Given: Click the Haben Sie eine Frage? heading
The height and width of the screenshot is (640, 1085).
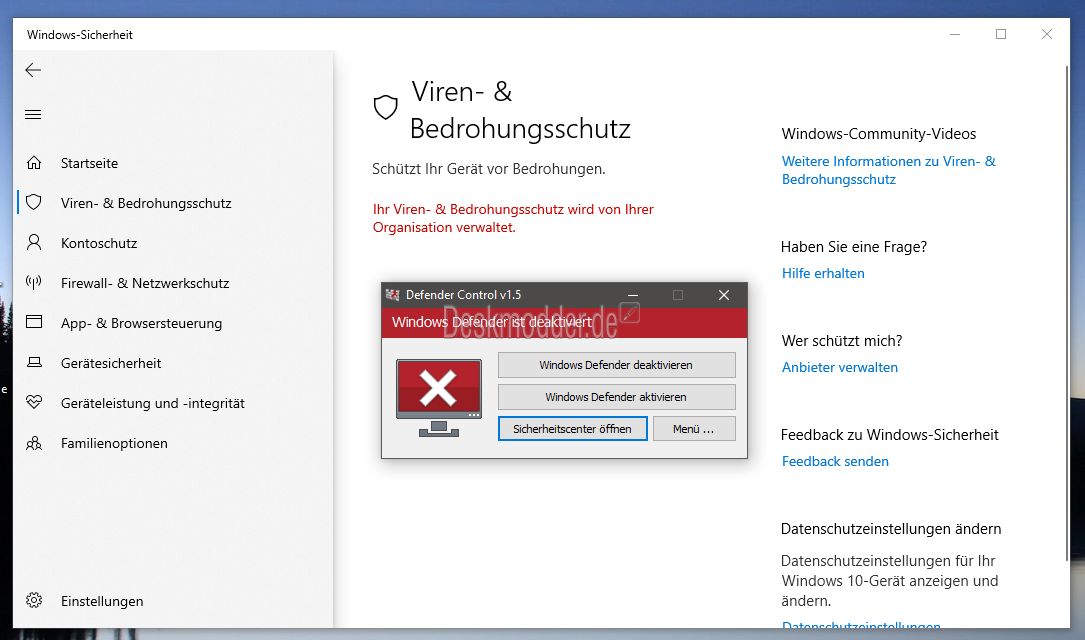Looking at the screenshot, I should click(x=853, y=247).
